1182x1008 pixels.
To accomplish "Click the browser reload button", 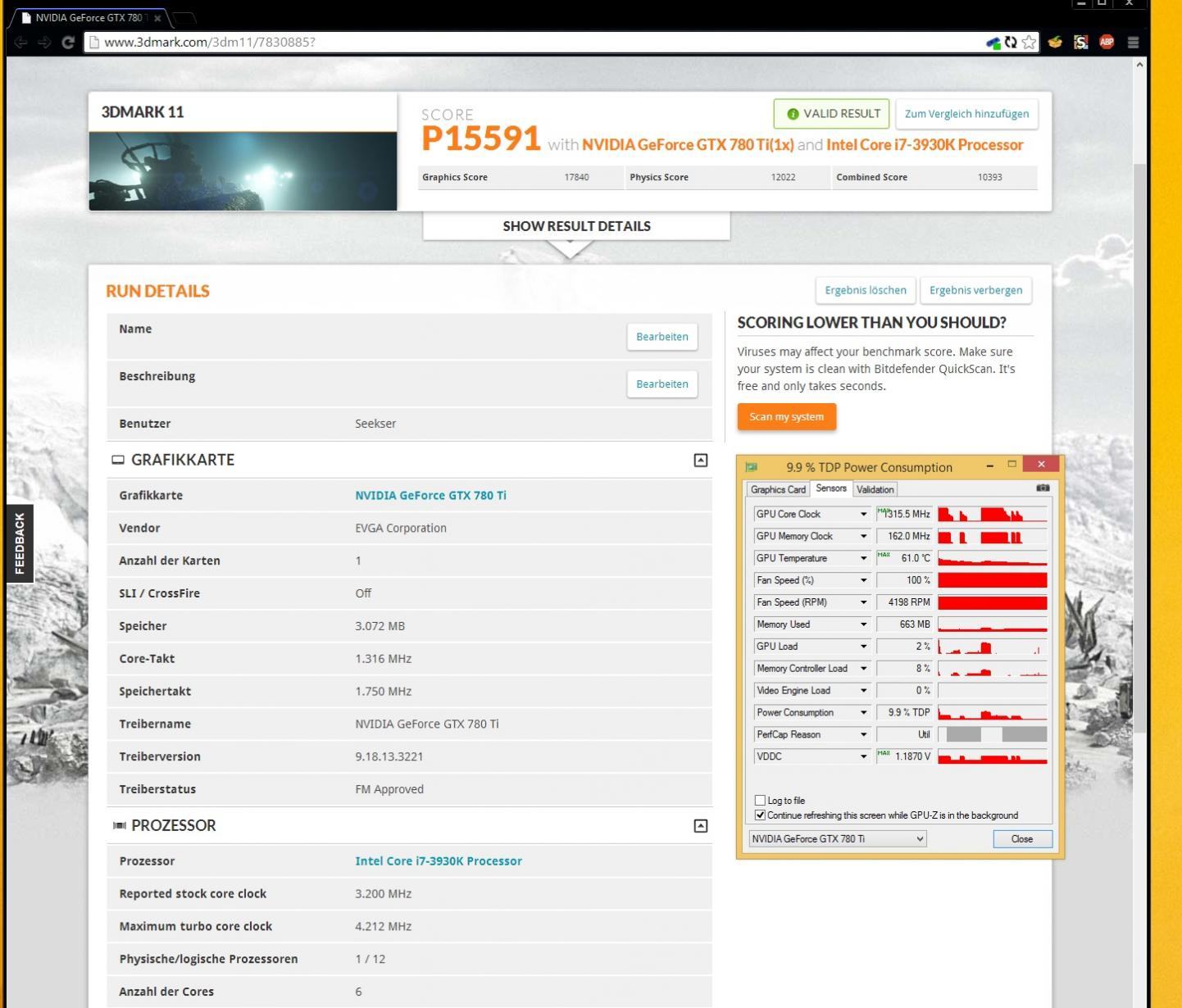I will (x=69, y=43).
